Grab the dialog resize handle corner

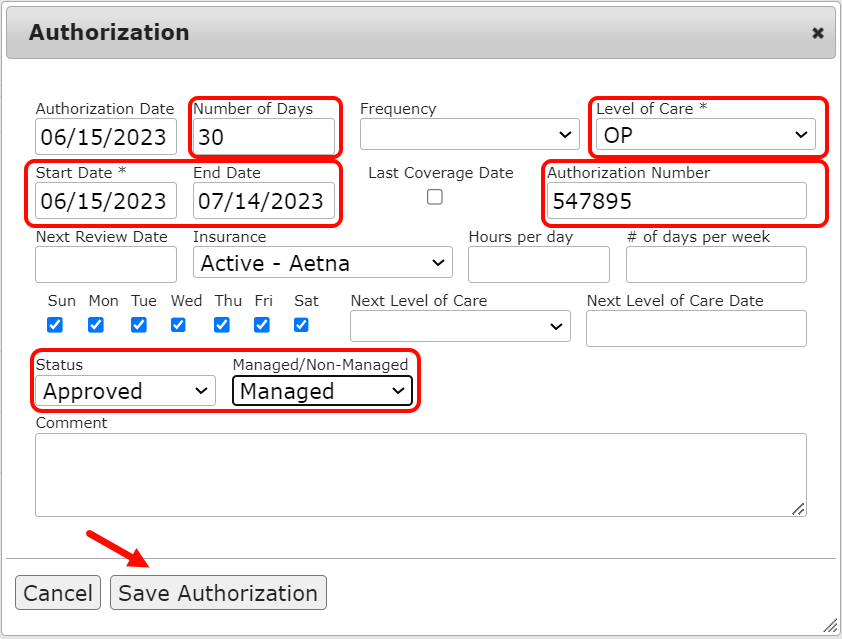[829, 626]
